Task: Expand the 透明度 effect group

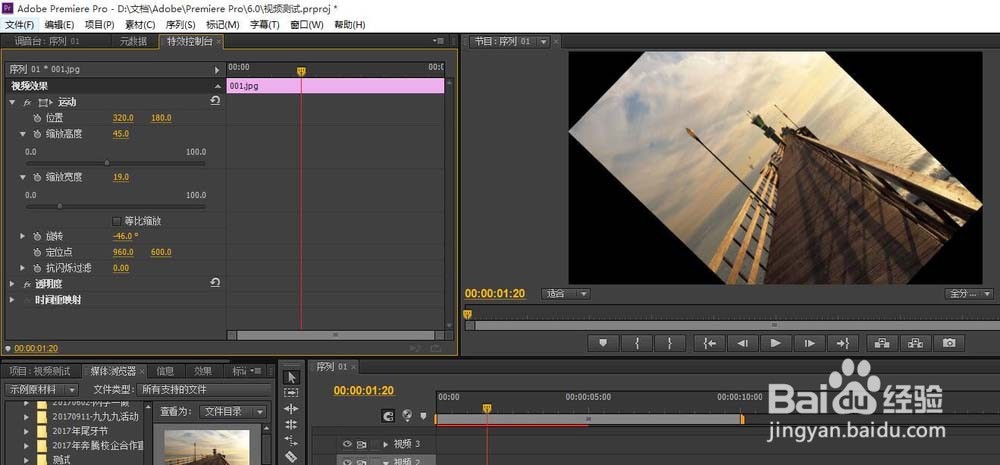Action: (12, 284)
